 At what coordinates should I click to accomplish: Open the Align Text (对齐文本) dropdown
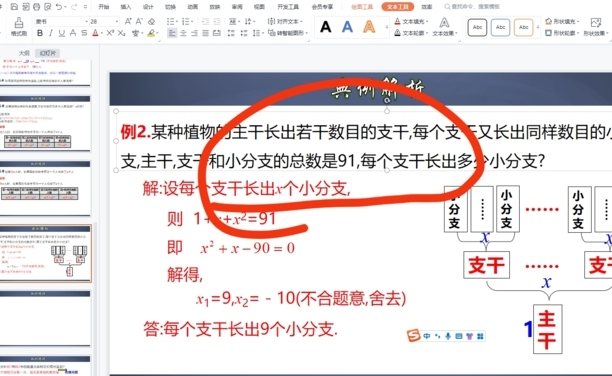[286, 21]
